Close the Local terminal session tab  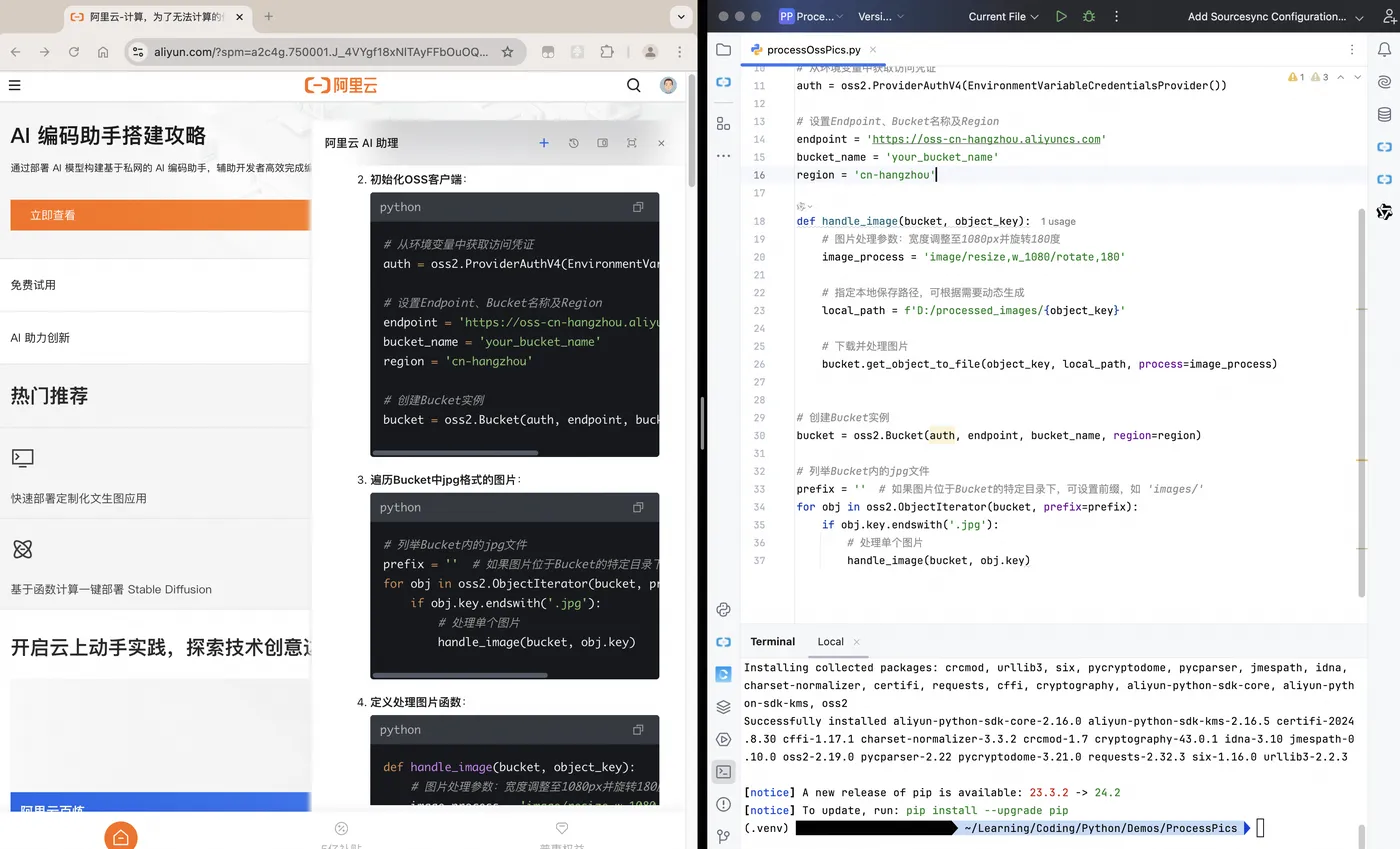[x=857, y=642]
